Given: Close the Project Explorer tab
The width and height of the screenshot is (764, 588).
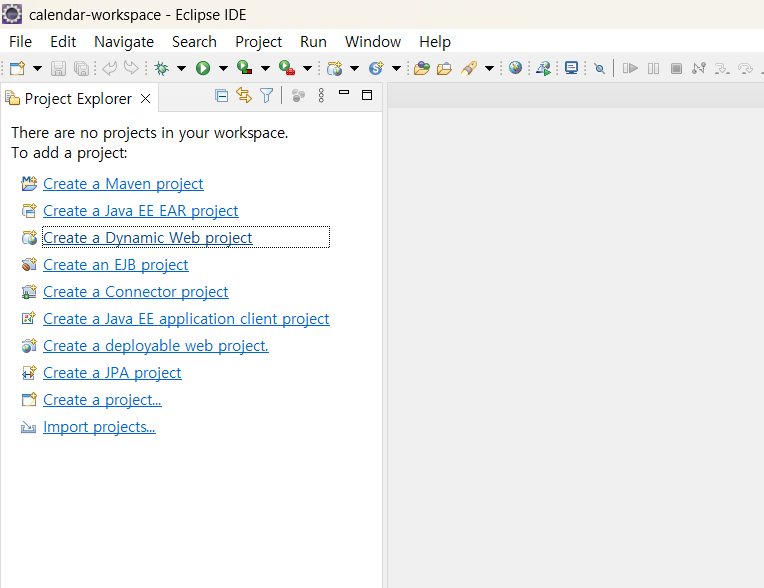Looking at the screenshot, I should 145,99.
